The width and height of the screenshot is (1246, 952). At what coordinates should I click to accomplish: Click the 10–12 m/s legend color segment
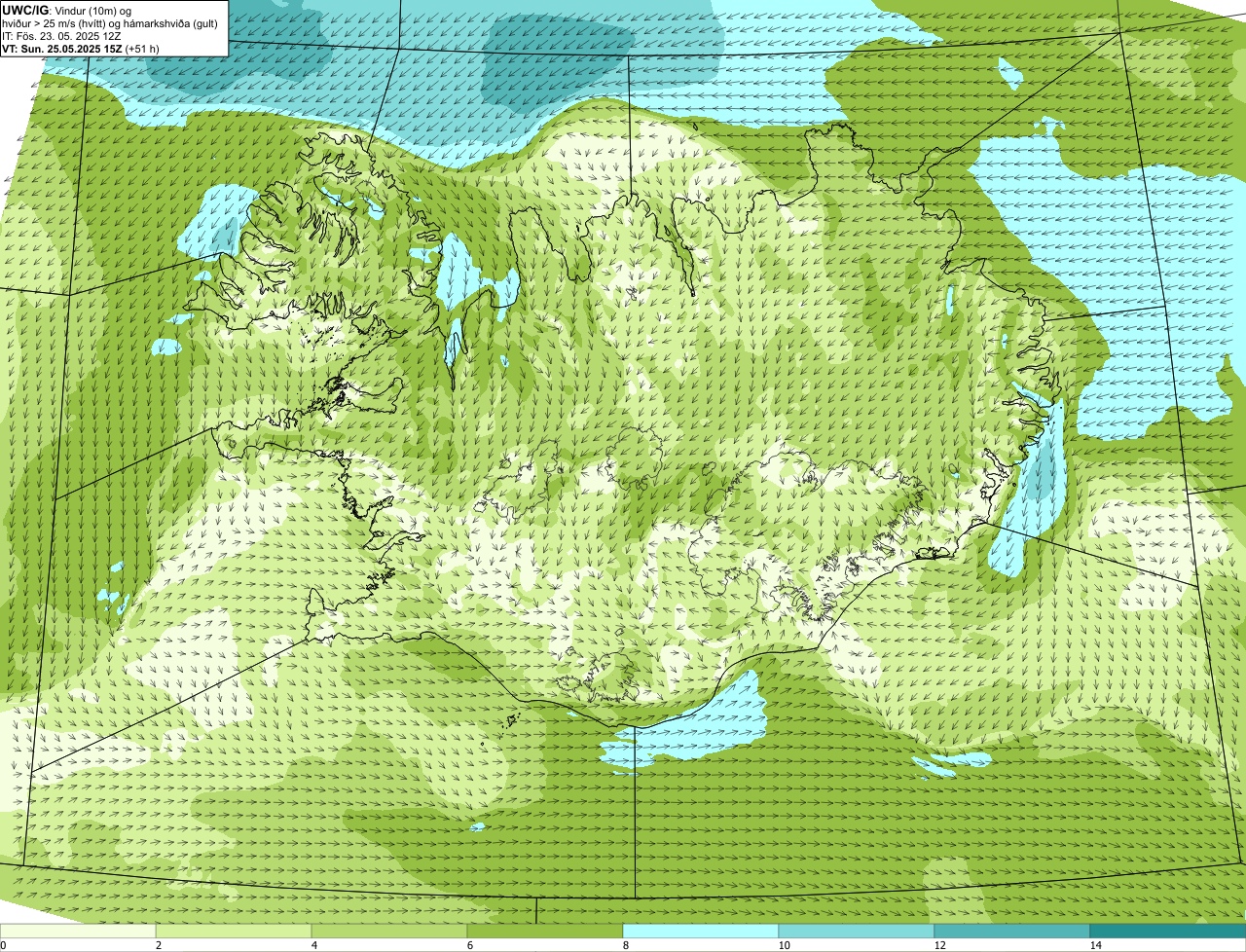click(857, 932)
